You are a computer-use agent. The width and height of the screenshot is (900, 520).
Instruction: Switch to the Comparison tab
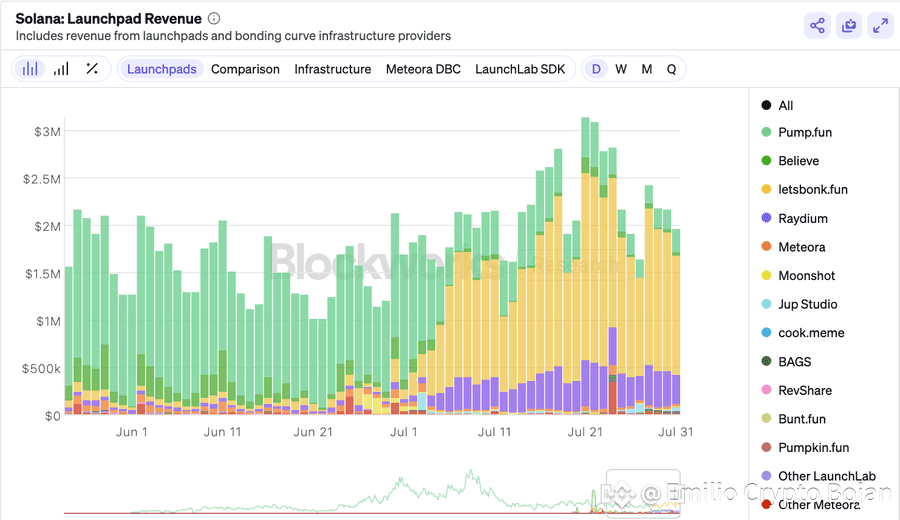pyautogui.click(x=245, y=69)
